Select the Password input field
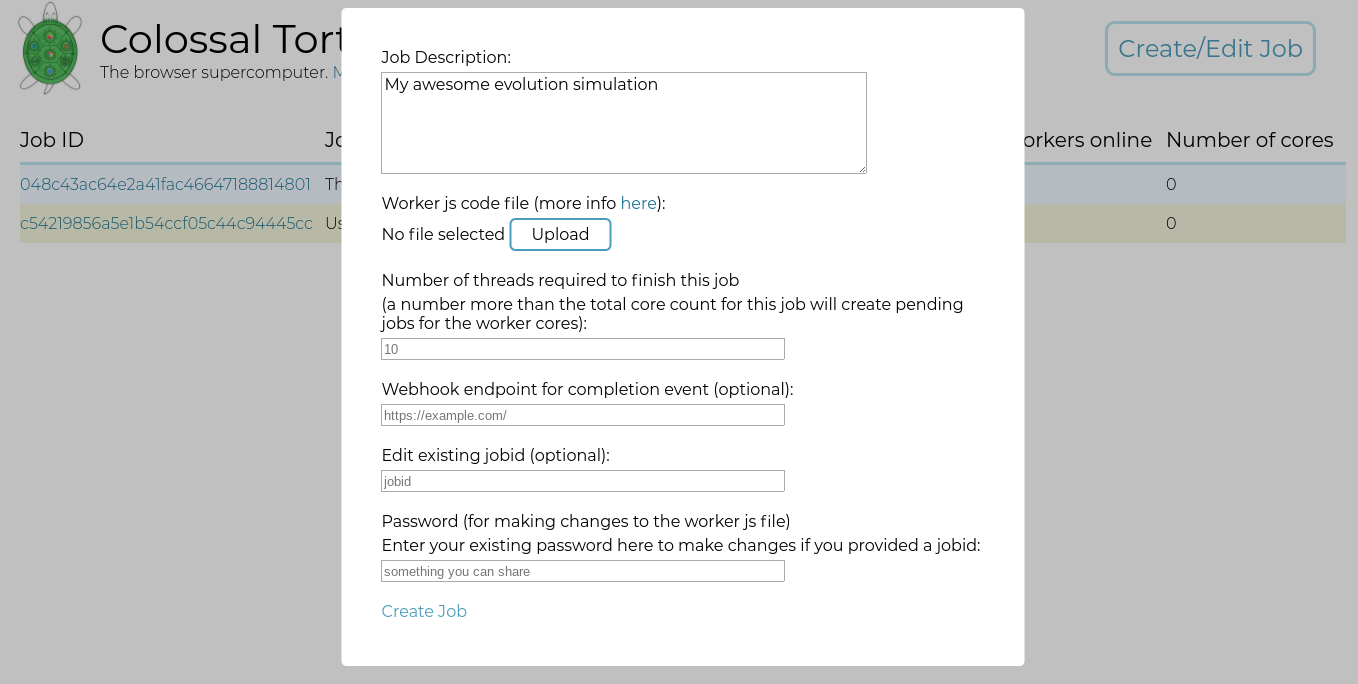This screenshot has height=684, width=1358. (583, 571)
